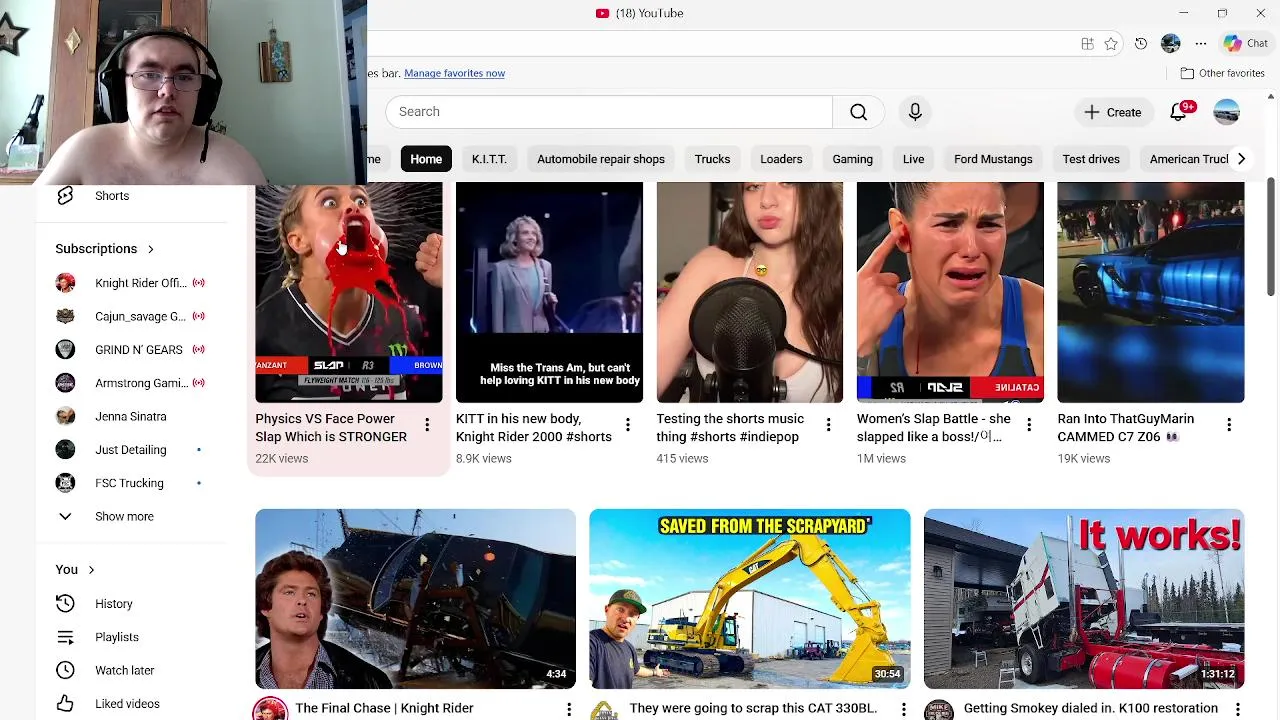Open the Mike channel avatar under K100 video
This screenshot has height=720, width=1280.
pos(938,710)
